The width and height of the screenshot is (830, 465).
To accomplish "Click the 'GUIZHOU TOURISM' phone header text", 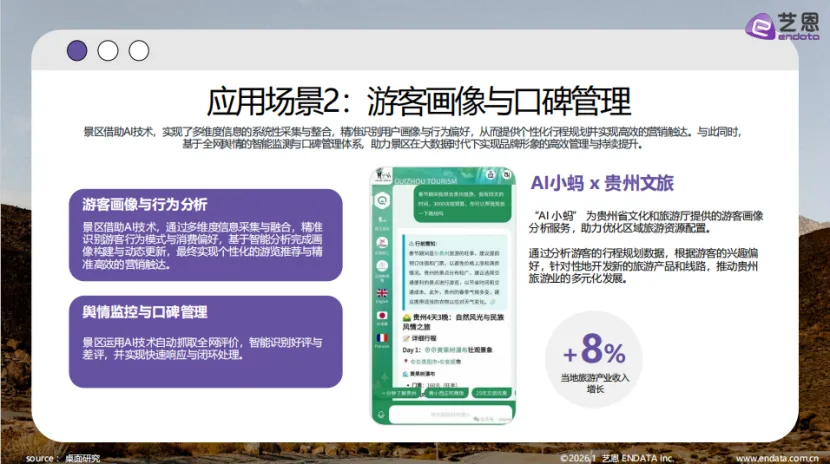I will pyautogui.click(x=426, y=181).
